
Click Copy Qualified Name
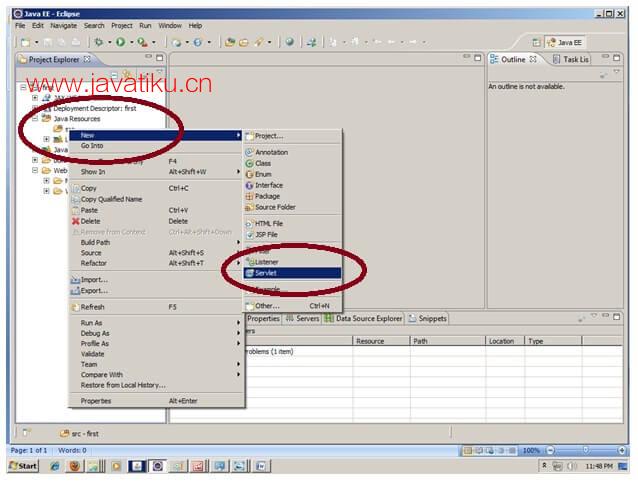pyautogui.click(x=156, y=199)
